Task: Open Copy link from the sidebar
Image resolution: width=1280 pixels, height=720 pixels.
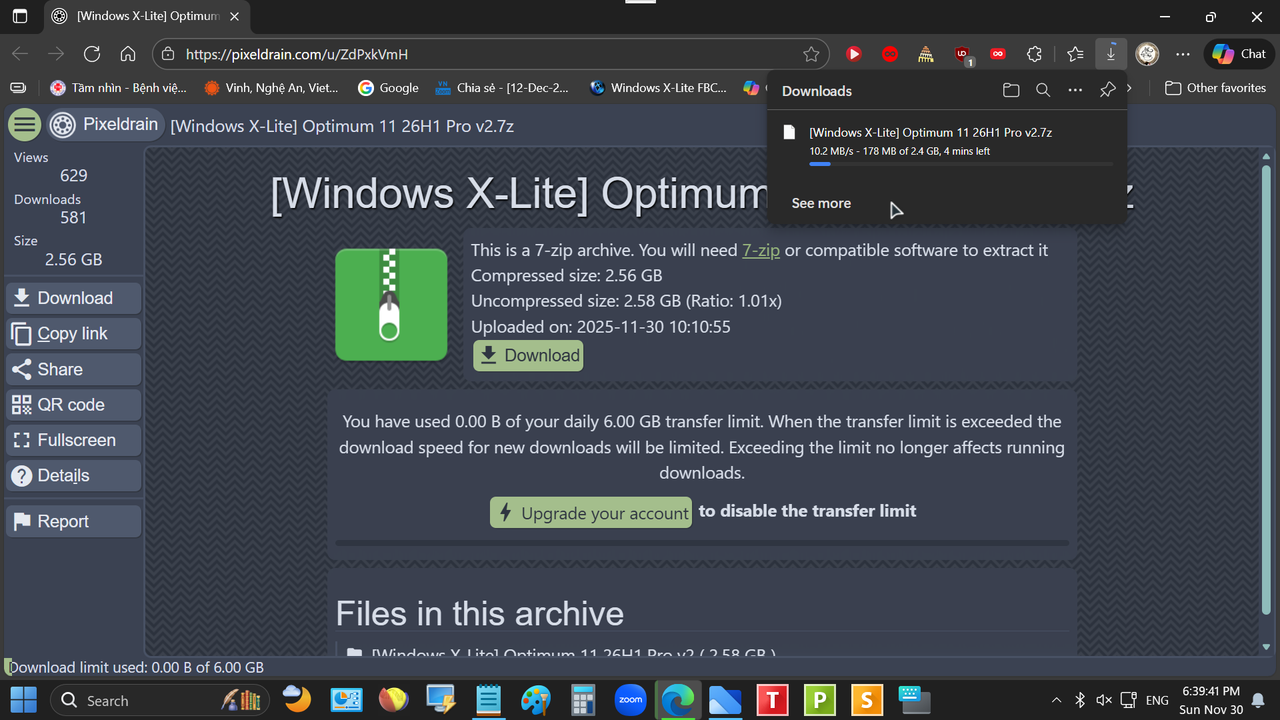Action: click(x=73, y=333)
